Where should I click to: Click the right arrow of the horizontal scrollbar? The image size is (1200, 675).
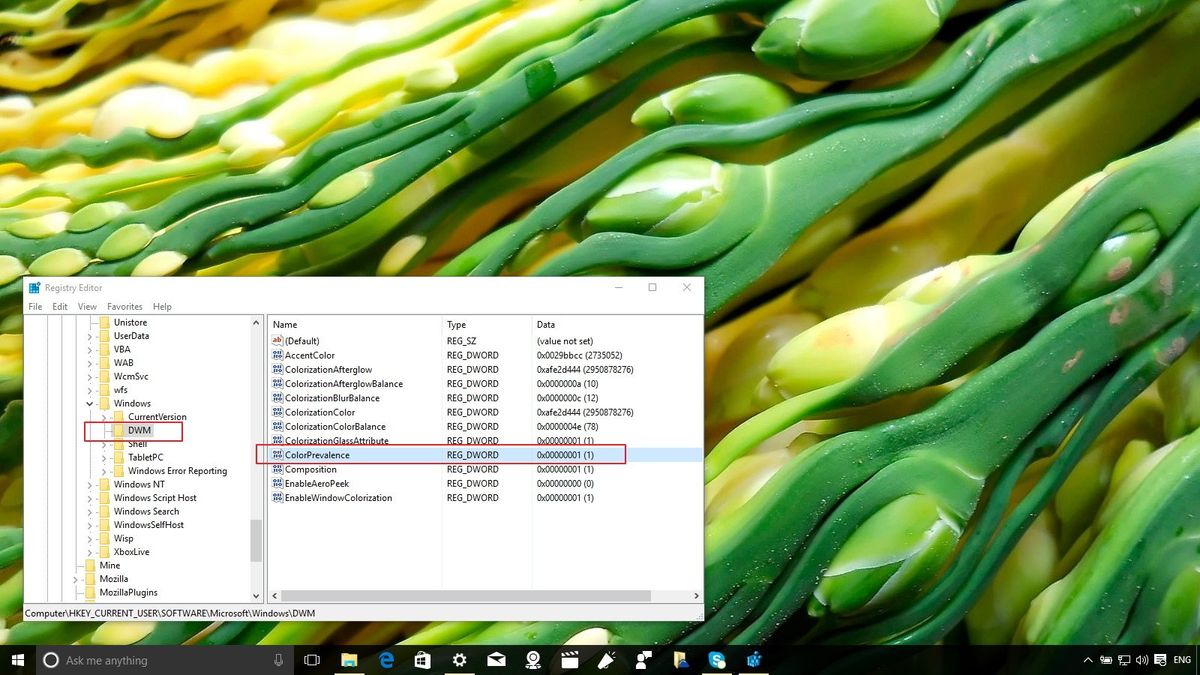tap(696, 593)
